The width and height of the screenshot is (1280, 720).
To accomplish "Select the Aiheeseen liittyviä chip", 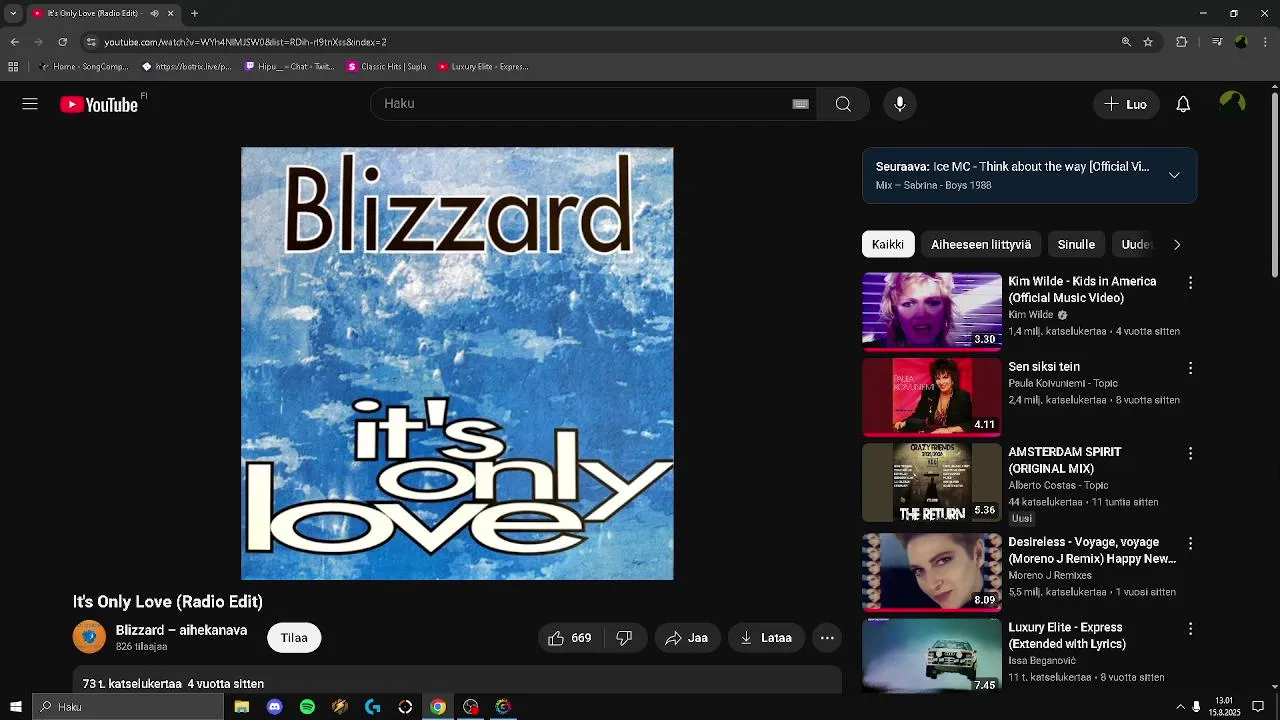I will (981, 244).
